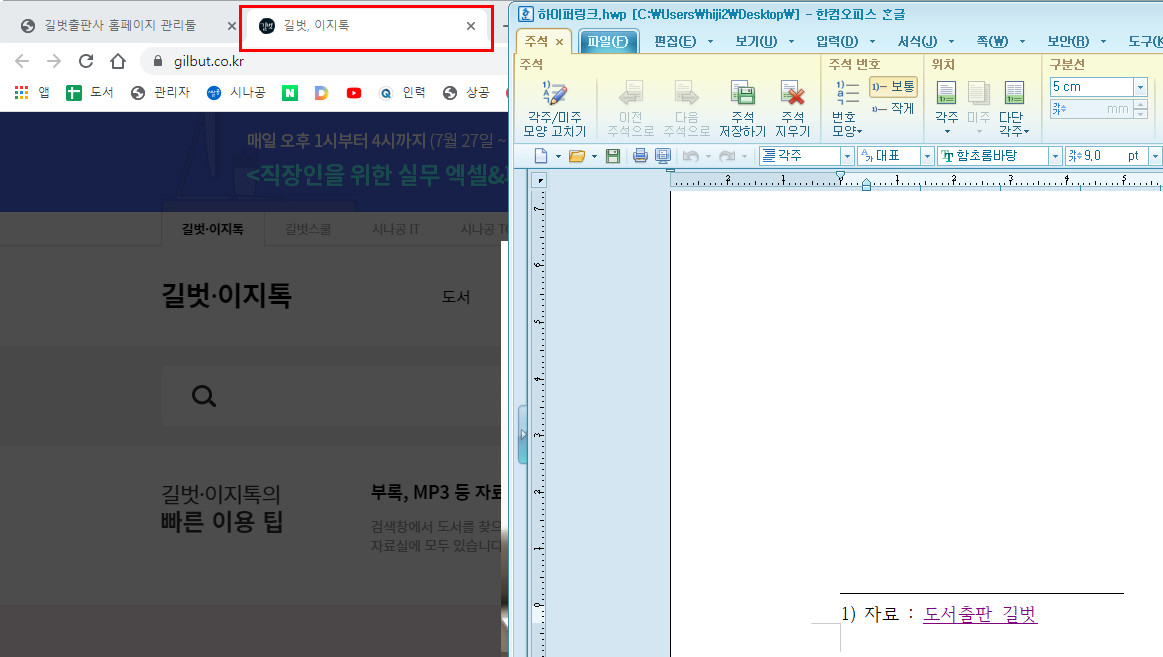Click the search magnifier icon on page

pyautogui.click(x=203, y=396)
